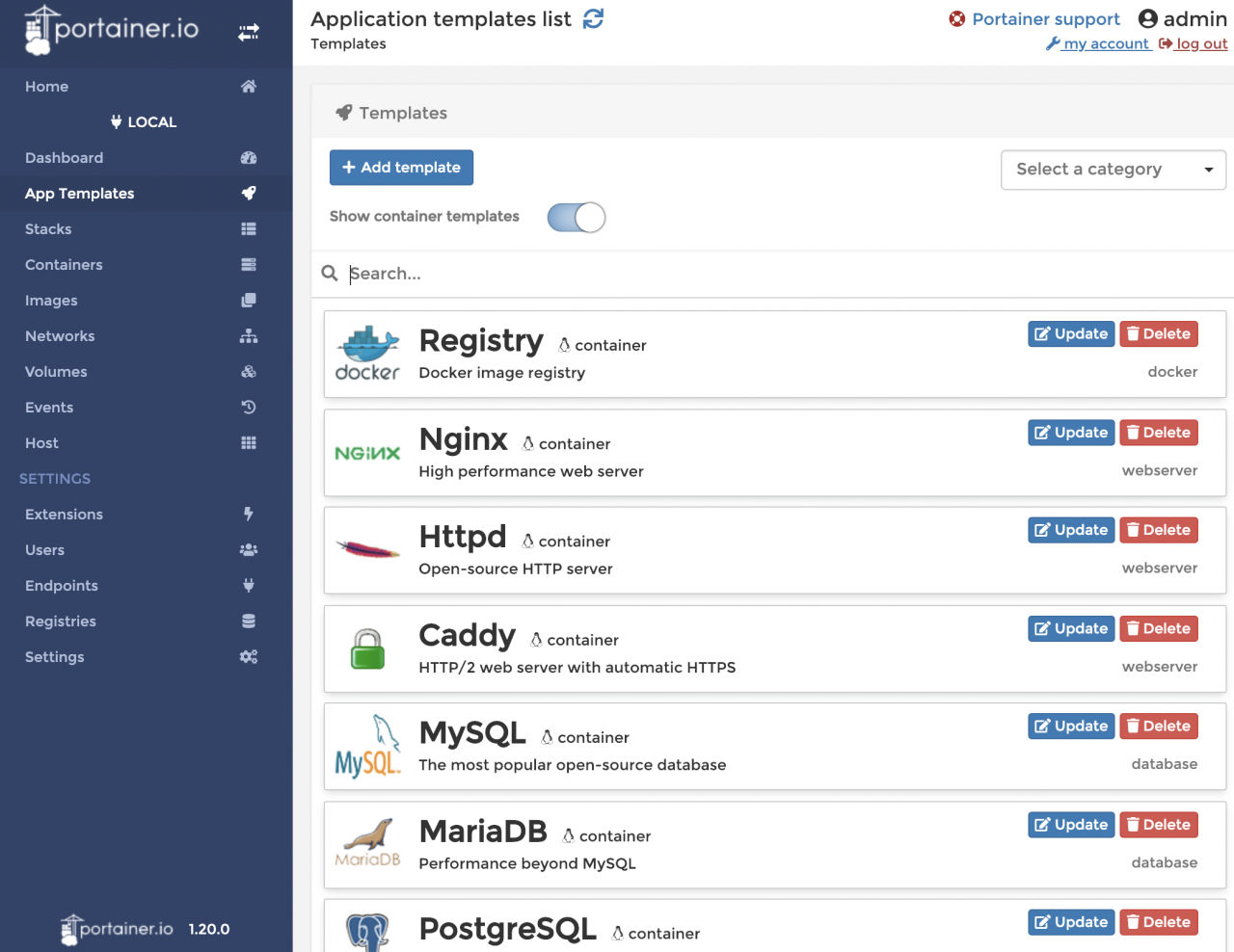This screenshot has height=952, width=1234.
Task: Click the Caddy green padlock logo
Action: click(x=367, y=648)
